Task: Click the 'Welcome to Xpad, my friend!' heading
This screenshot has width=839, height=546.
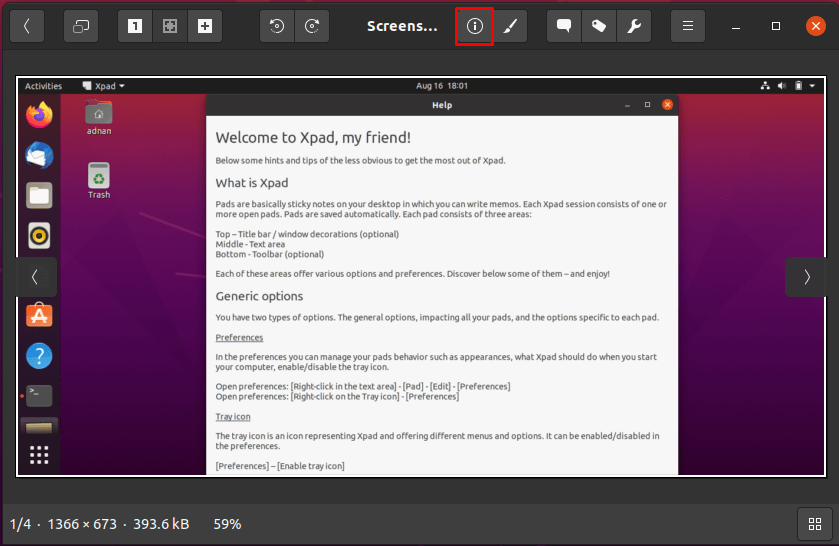Action: click(313, 138)
